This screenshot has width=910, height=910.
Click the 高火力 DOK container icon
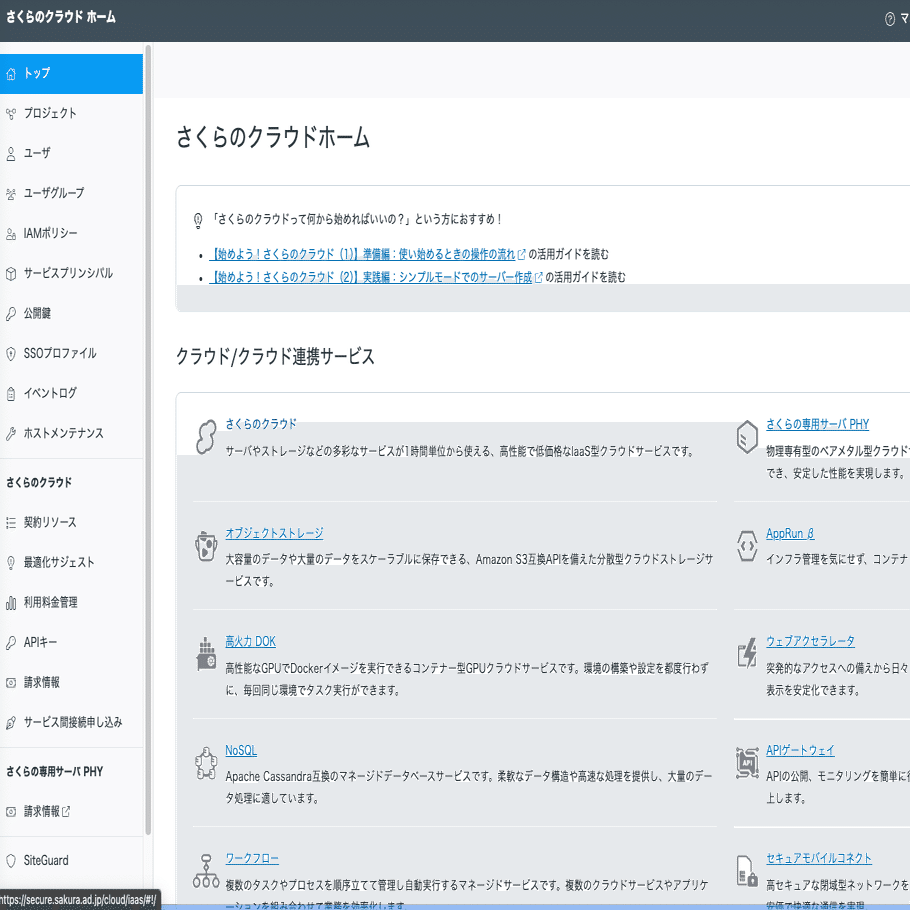(x=205, y=654)
